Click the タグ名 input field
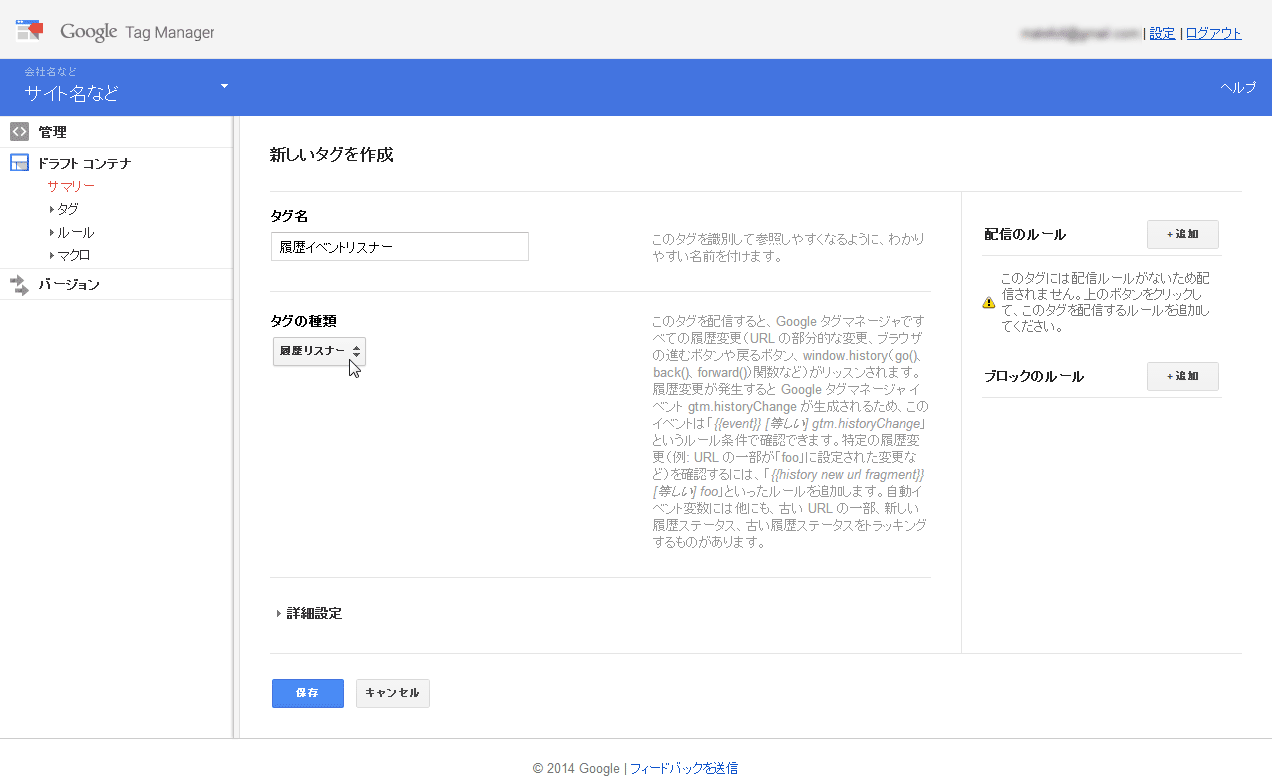Screen dimensions: 1272x783 tap(400, 246)
